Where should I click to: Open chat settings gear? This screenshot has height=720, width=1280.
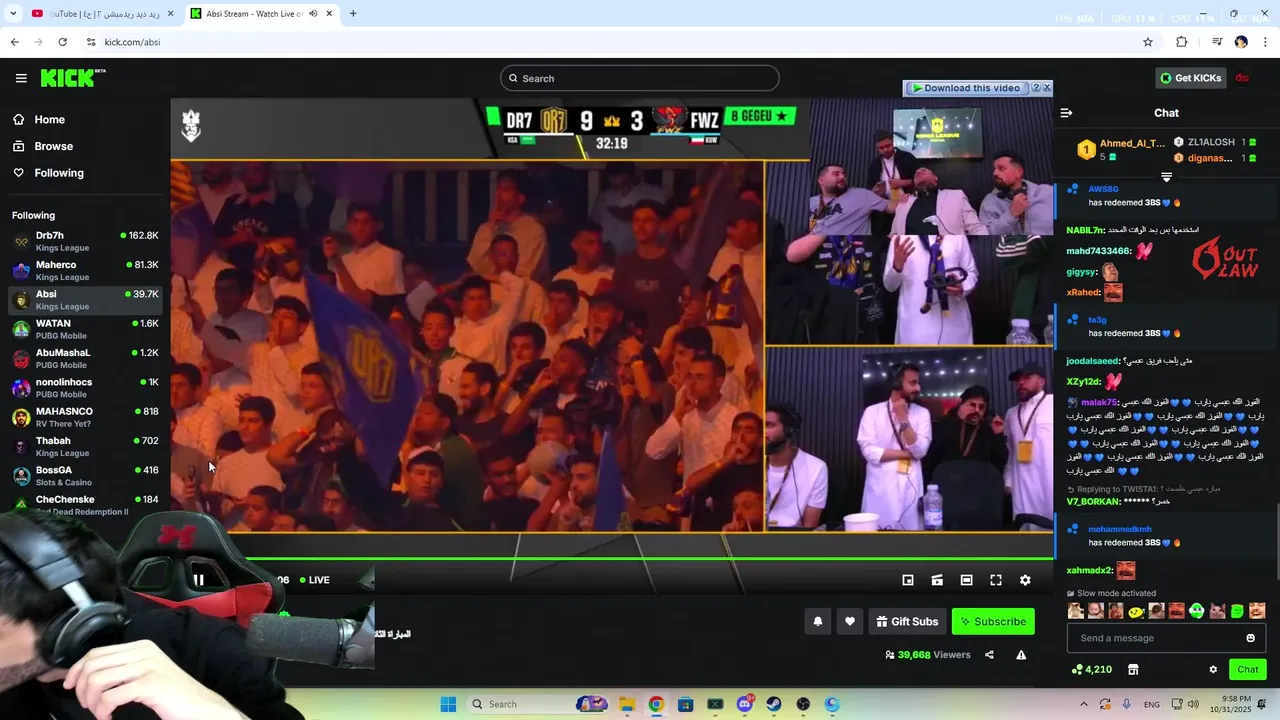(1213, 669)
